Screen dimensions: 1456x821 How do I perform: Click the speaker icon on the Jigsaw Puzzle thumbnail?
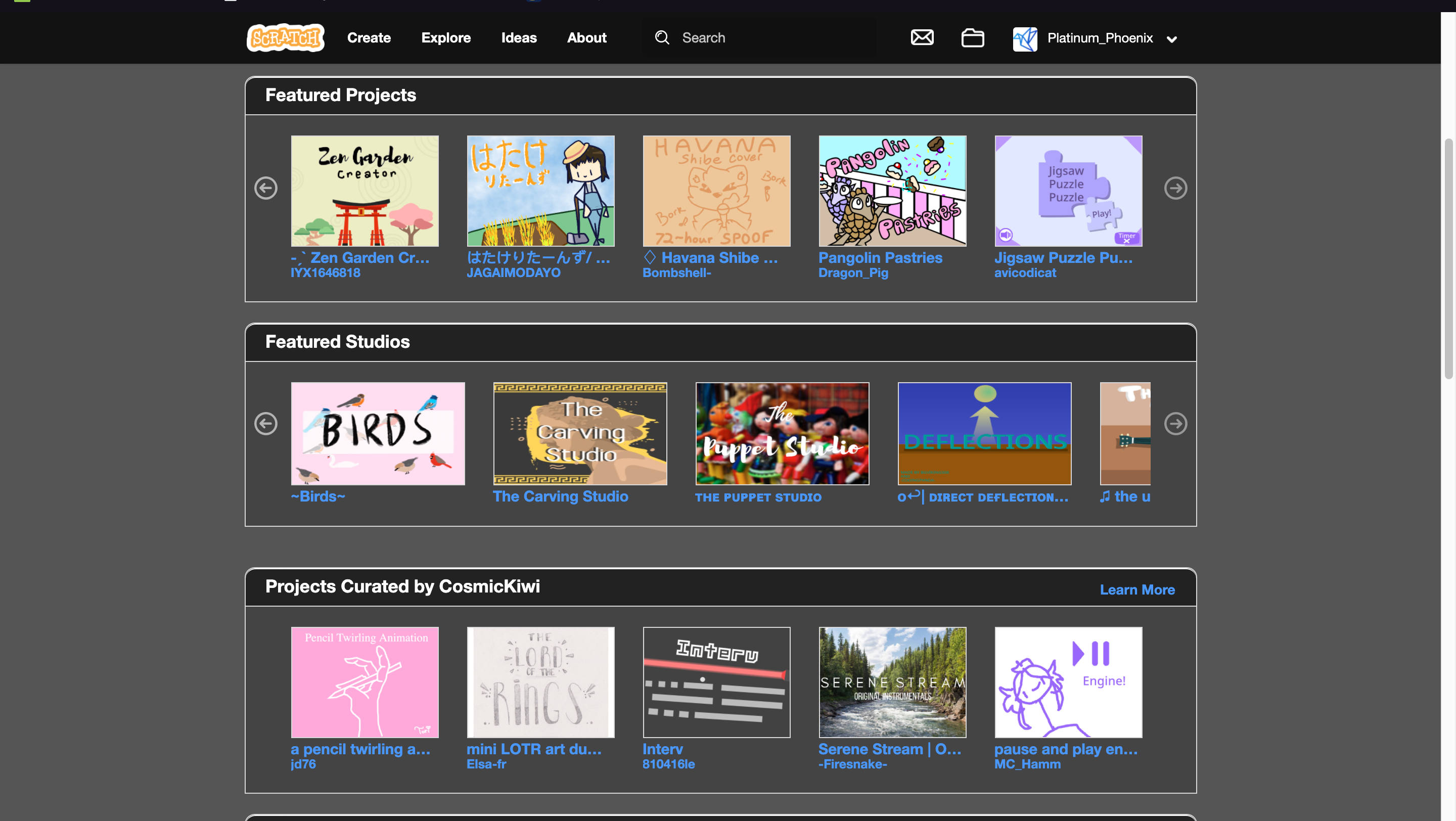(1007, 234)
